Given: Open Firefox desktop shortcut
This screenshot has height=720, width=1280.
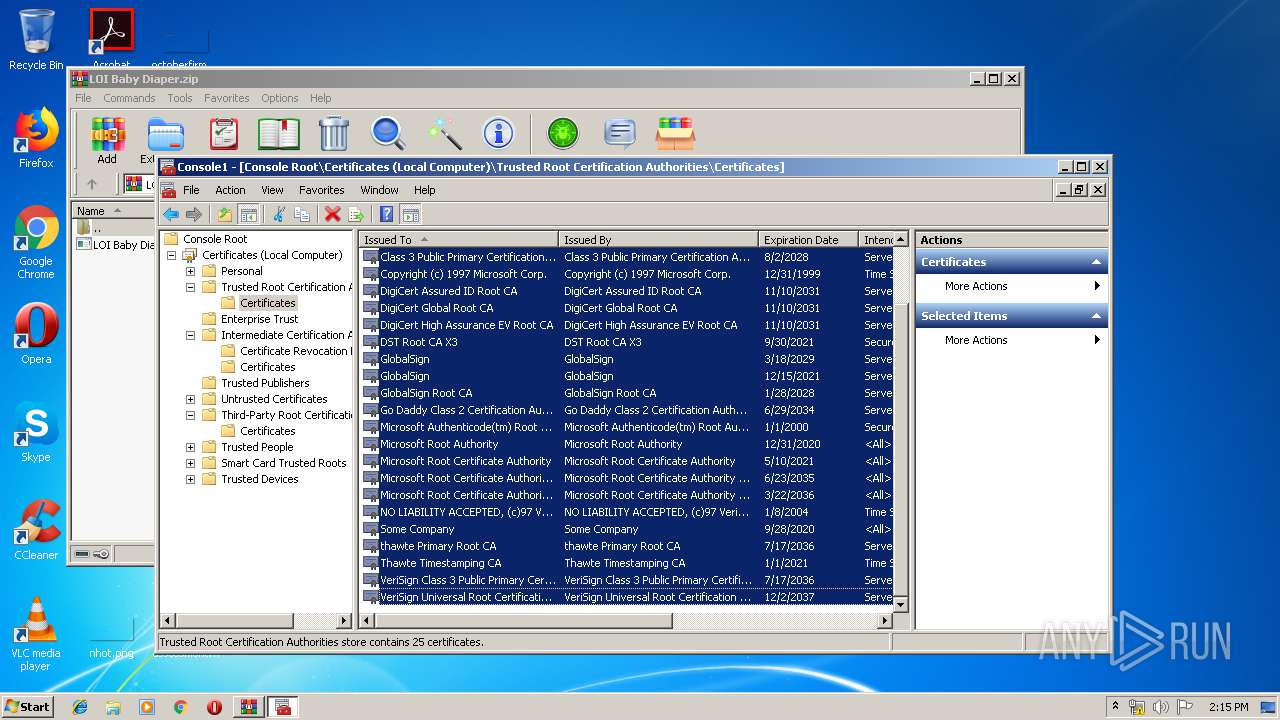Looking at the screenshot, I should 36,139.
